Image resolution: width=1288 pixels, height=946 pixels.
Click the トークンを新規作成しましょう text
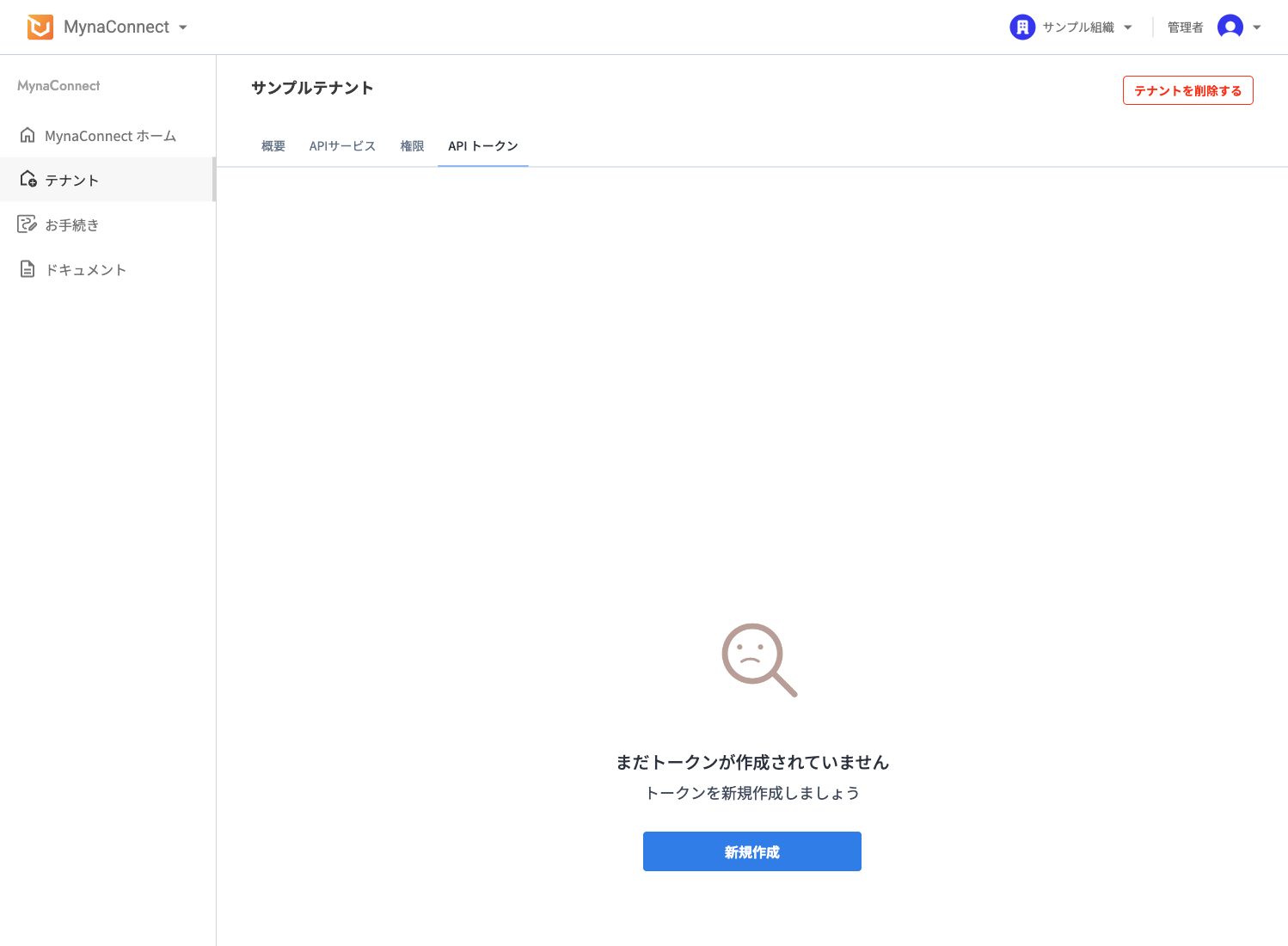pyautogui.click(x=752, y=793)
